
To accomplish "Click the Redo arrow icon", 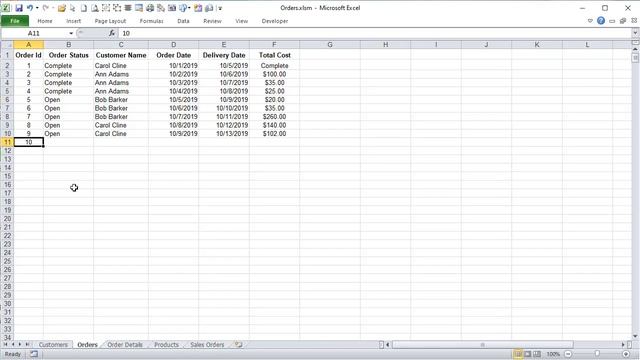I will pos(46,8).
